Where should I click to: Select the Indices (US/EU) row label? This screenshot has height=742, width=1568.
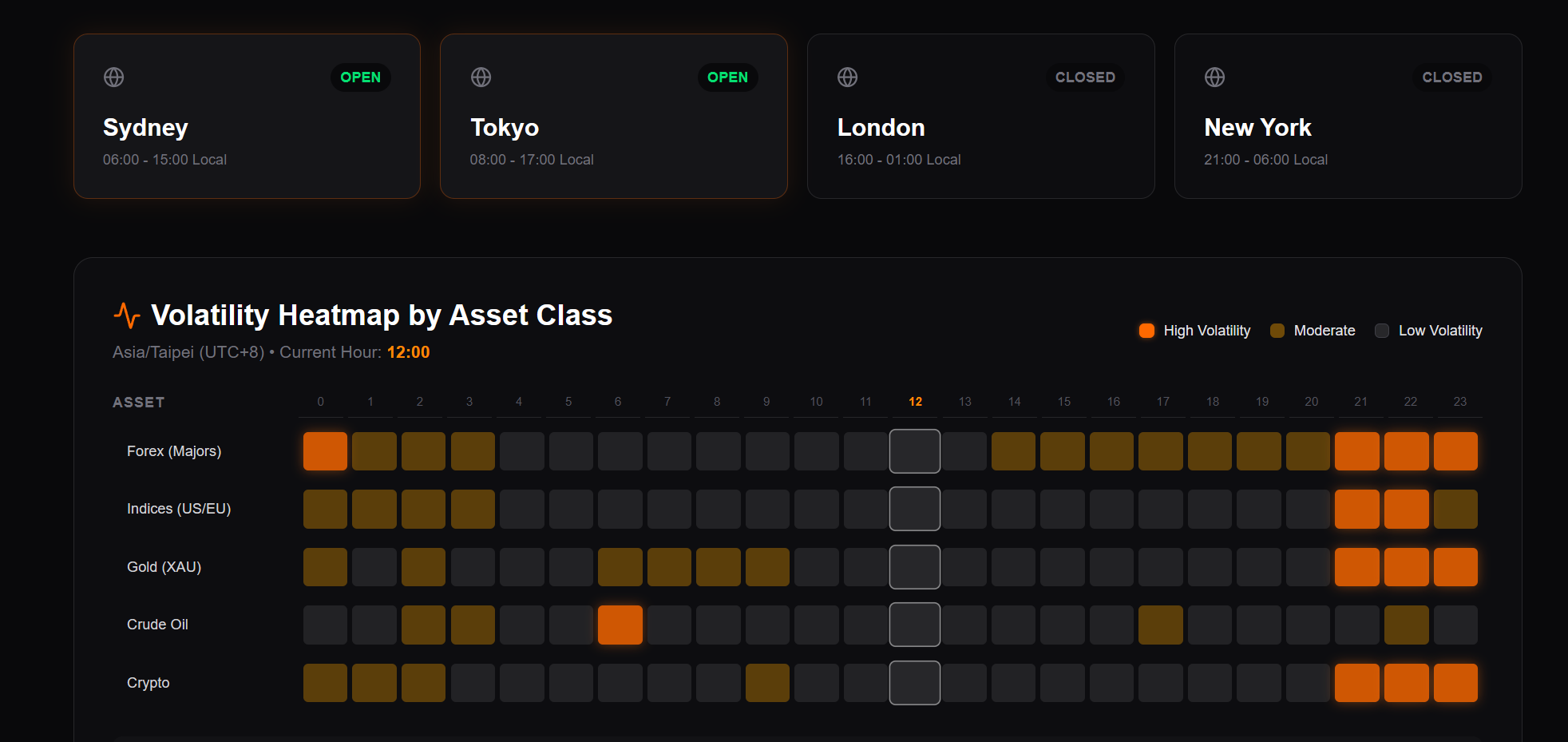179,509
